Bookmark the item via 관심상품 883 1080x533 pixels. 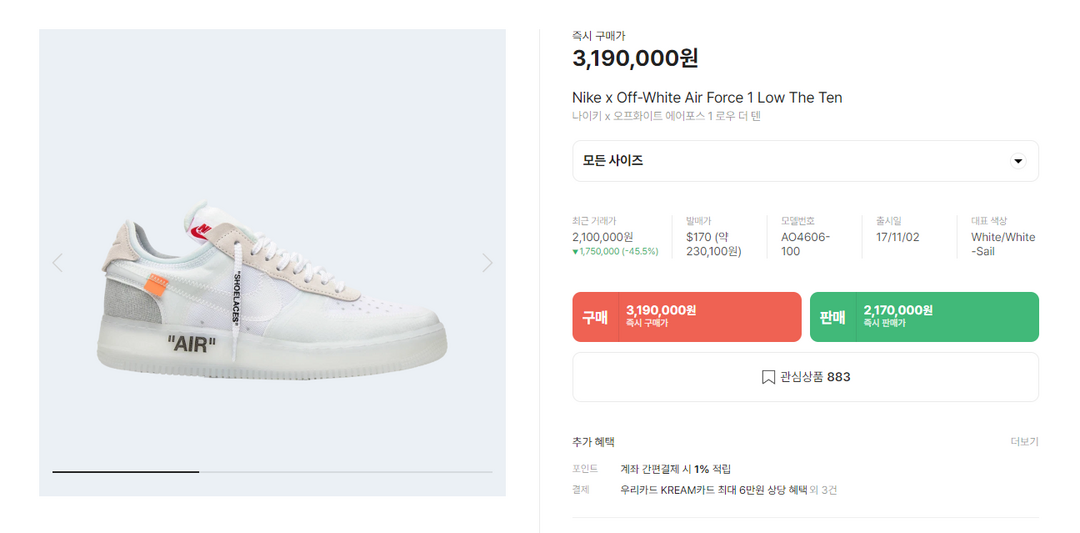[x=805, y=377]
